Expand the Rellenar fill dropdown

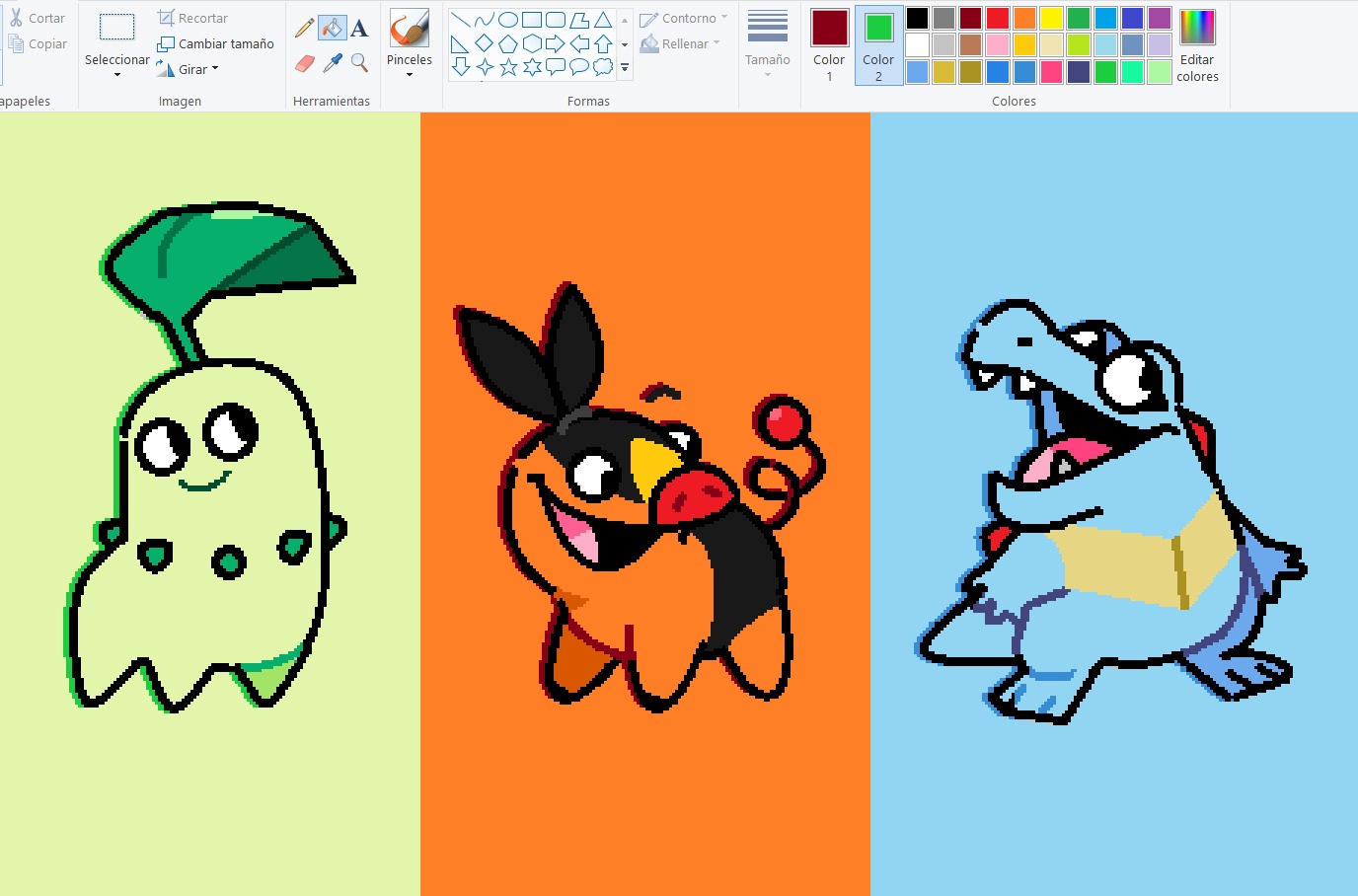click(x=680, y=43)
